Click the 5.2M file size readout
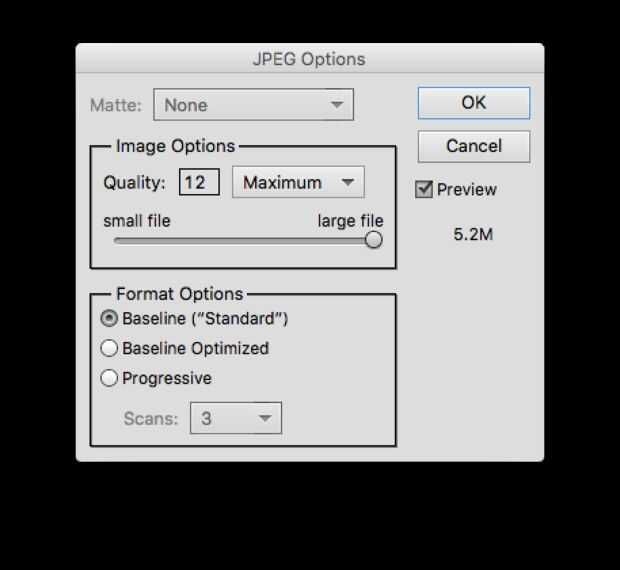The height and width of the screenshot is (570, 620). (x=473, y=235)
